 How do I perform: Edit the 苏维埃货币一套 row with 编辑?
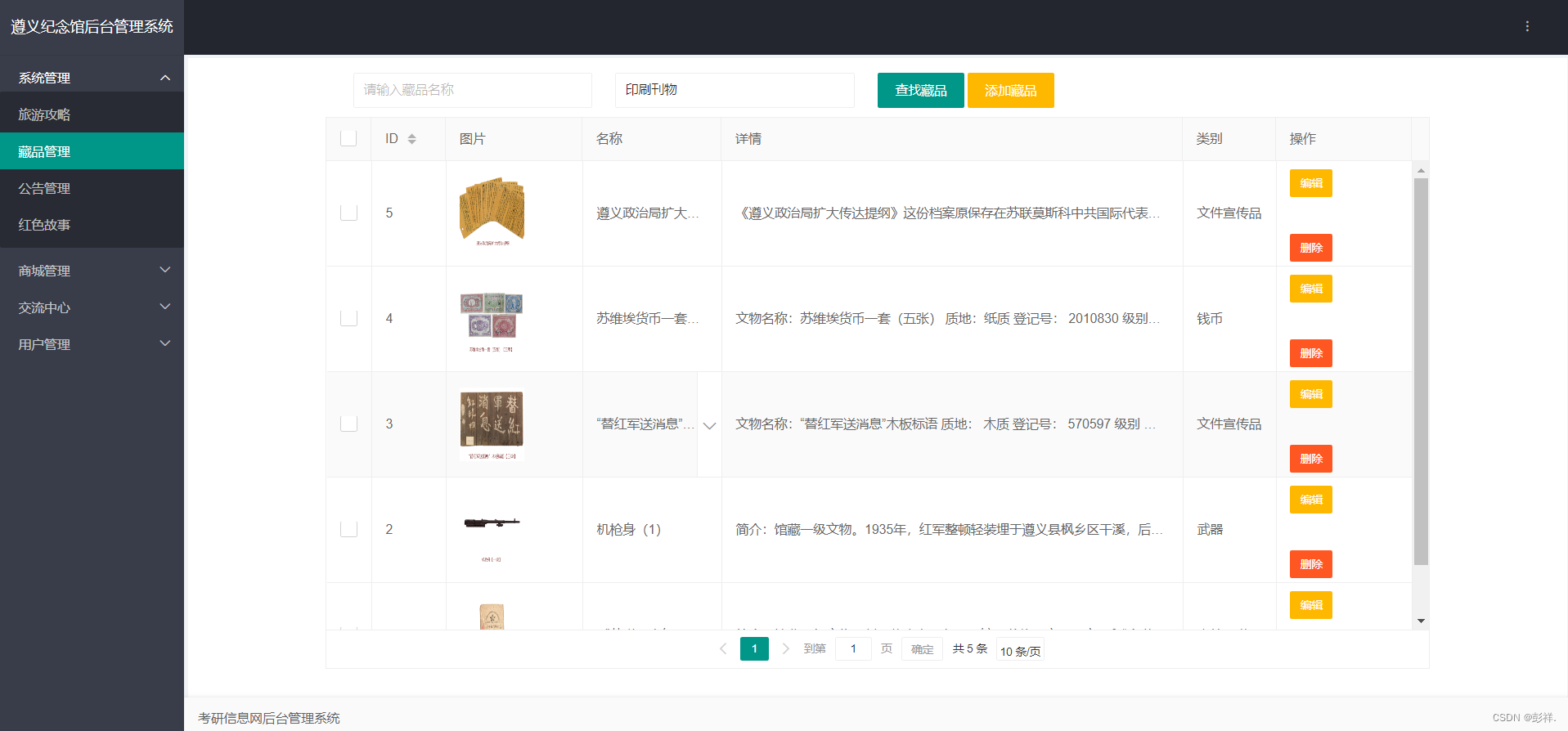point(1311,289)
